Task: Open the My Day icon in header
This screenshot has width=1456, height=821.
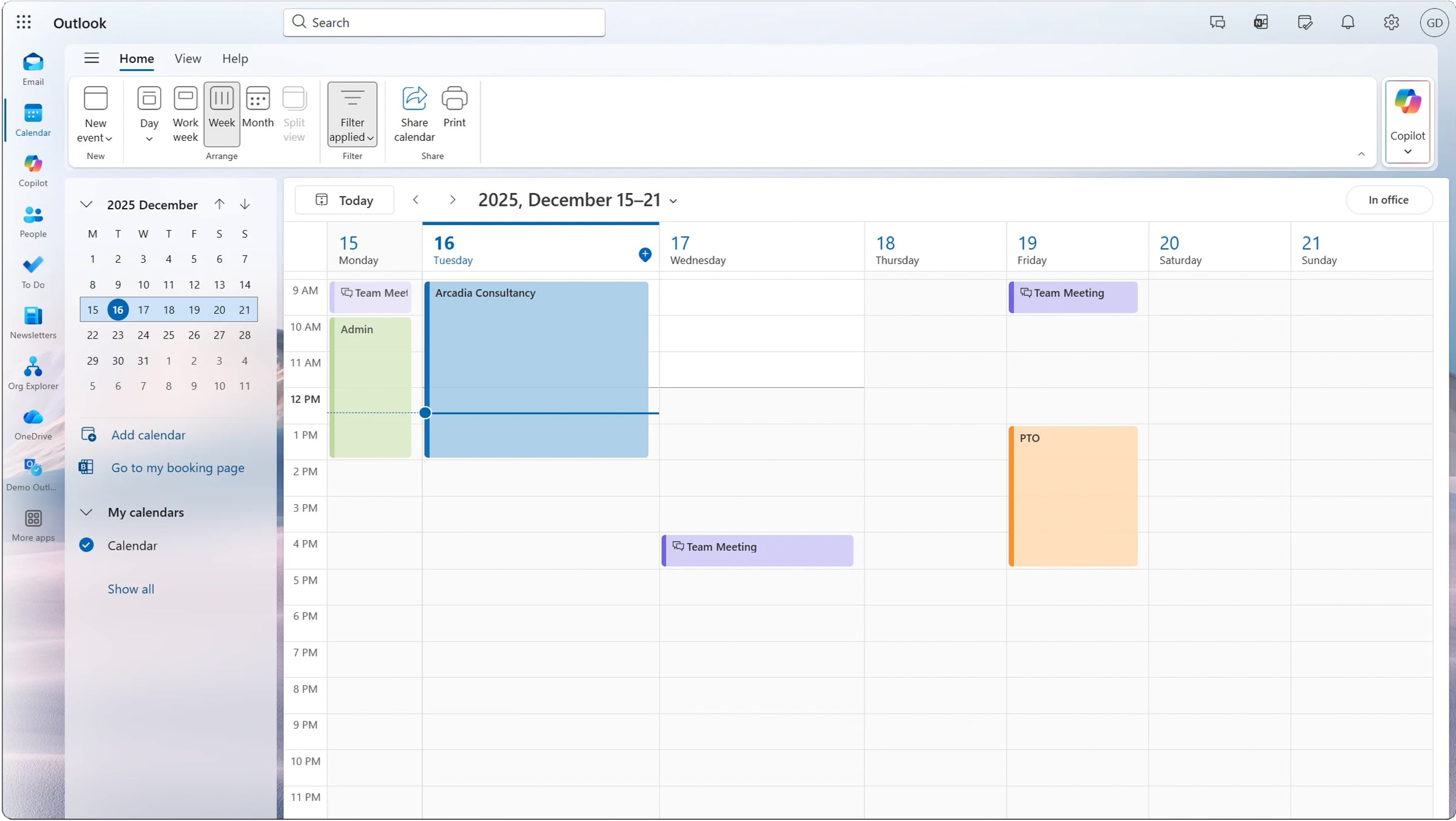Action: tap(1304, 22)
